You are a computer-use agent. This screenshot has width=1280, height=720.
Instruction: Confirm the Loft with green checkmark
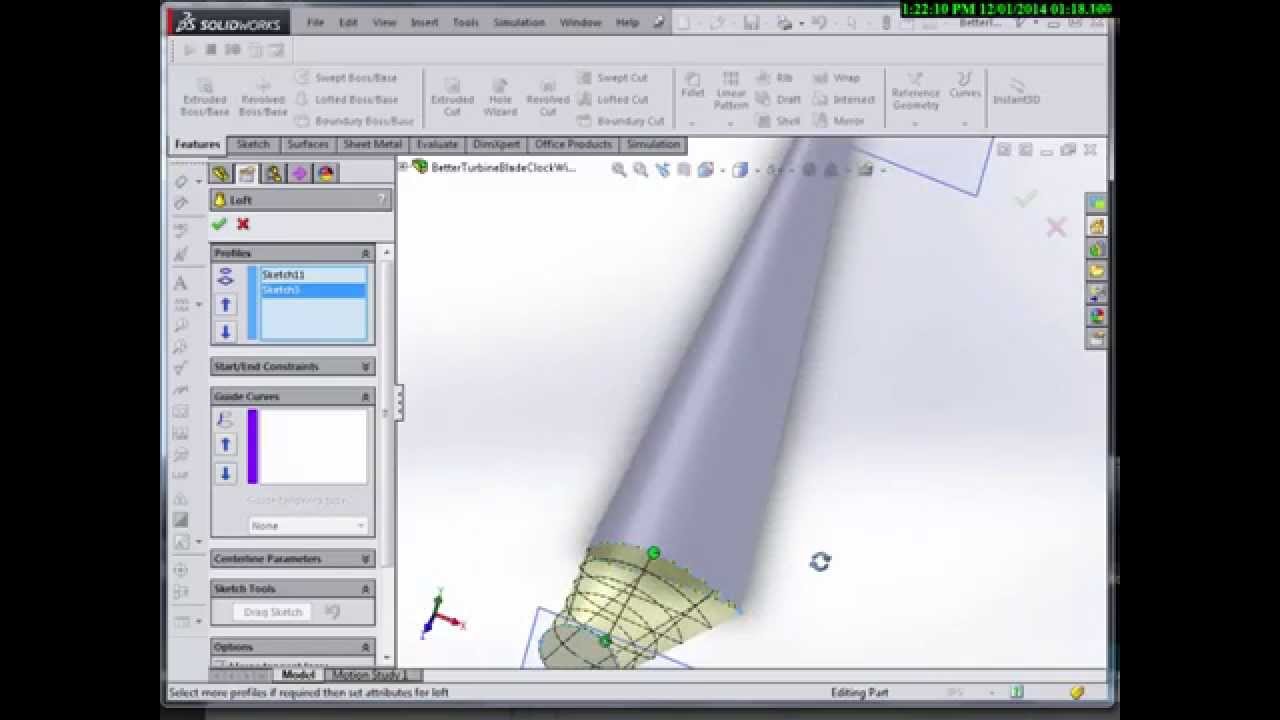click(219, 224)
